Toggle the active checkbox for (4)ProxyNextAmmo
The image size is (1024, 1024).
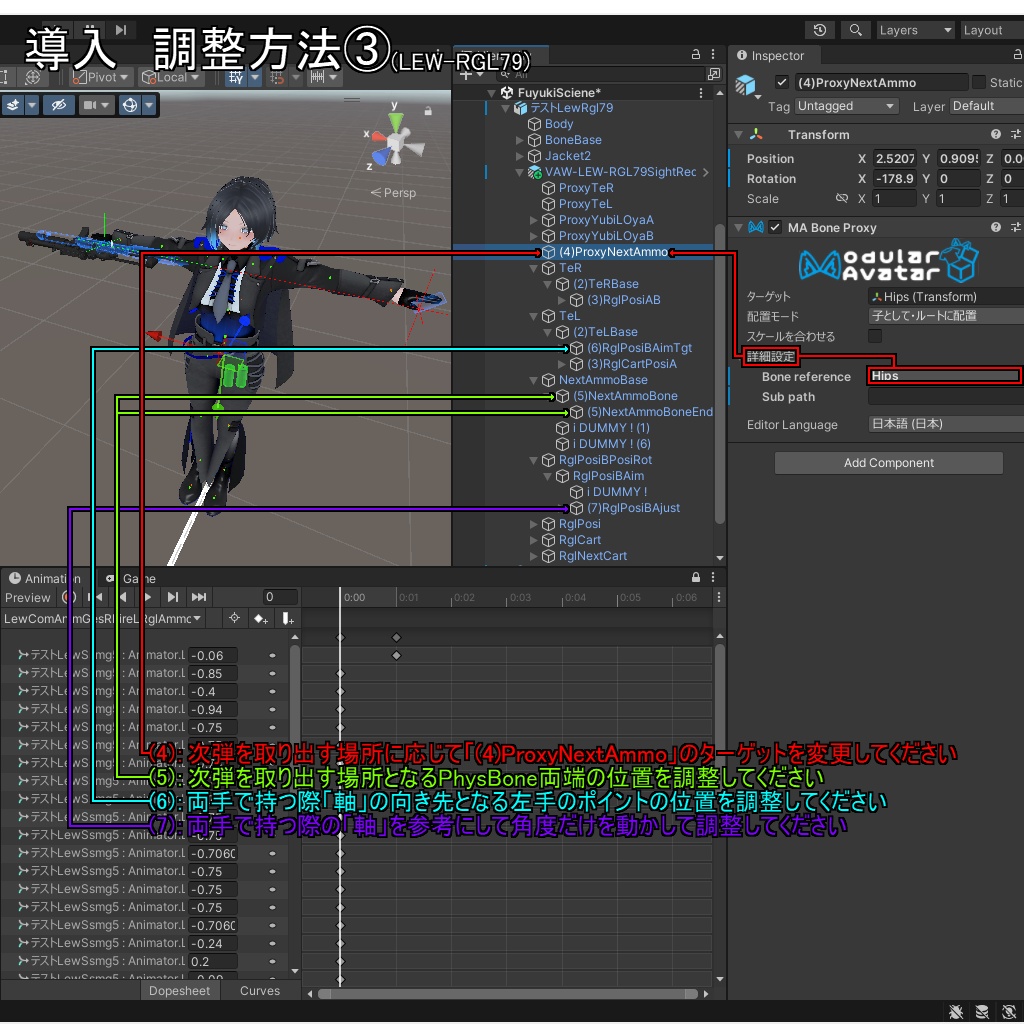point(781,82)
